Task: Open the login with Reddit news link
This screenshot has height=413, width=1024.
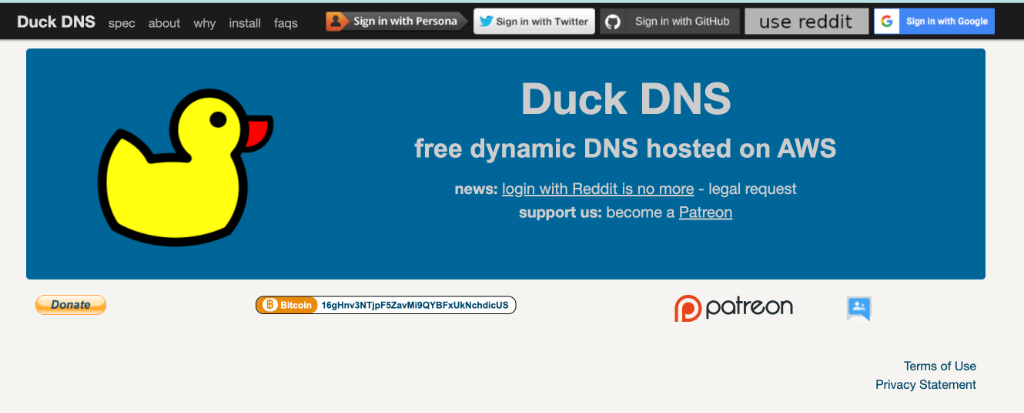Action: coord(598,190)
